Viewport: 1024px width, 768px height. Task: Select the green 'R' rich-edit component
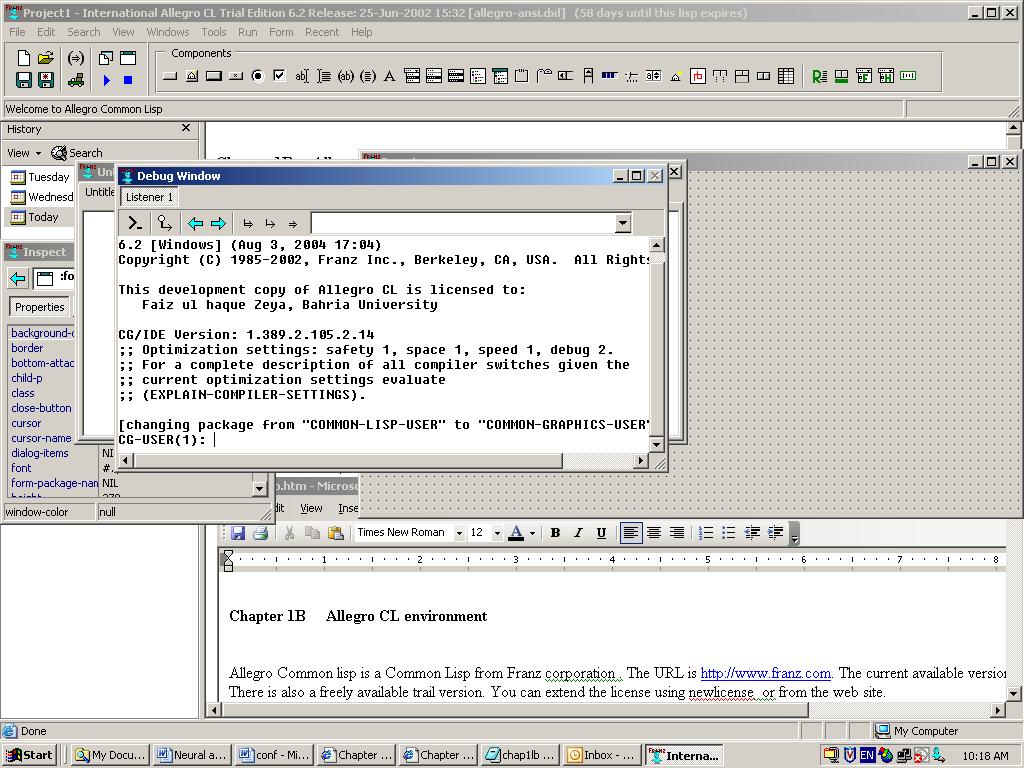(819, 76)
